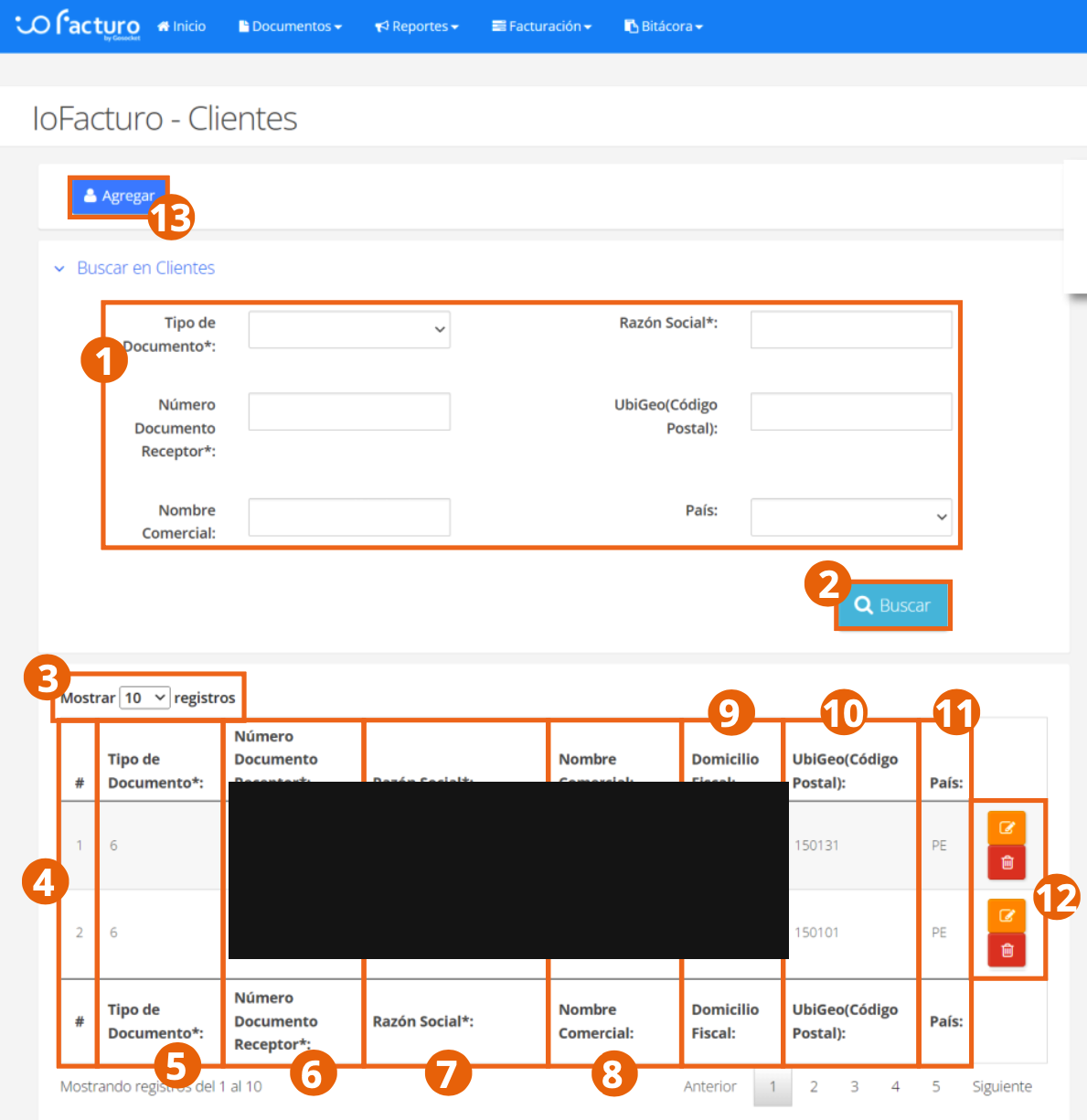Open the Mostrar registros count dropdown
Screen dimensions: 1087x1120
click(x=144, y=698)
